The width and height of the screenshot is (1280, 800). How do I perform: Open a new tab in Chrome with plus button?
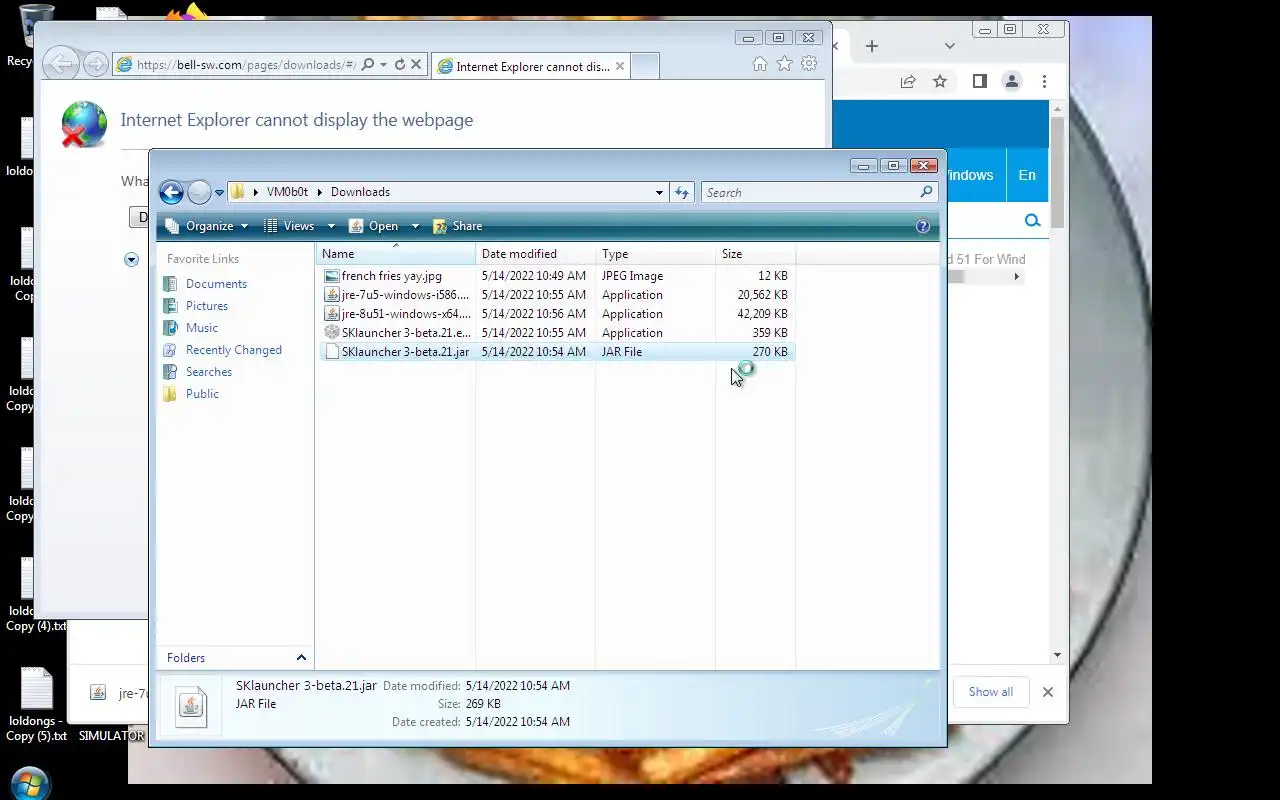coord(872,46)
